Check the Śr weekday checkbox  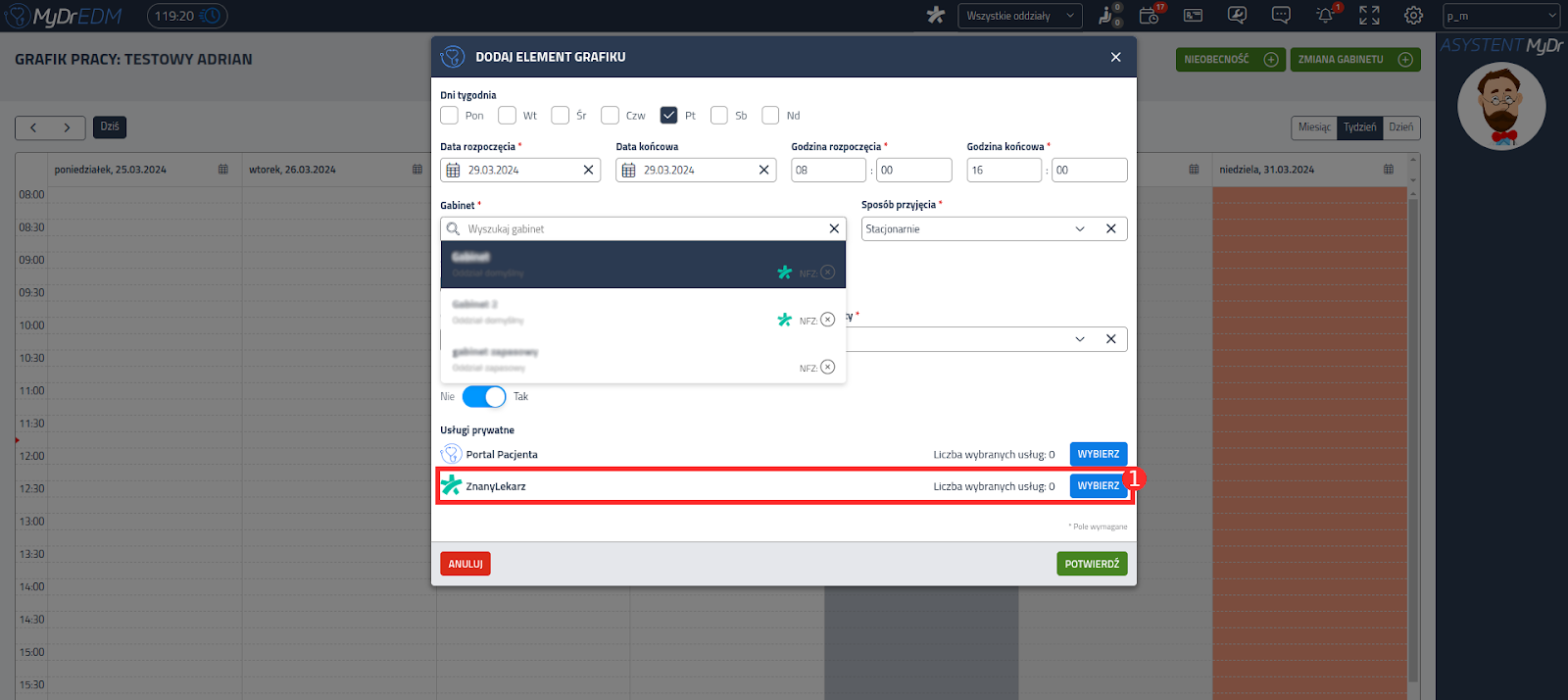(x=561, y=115)
